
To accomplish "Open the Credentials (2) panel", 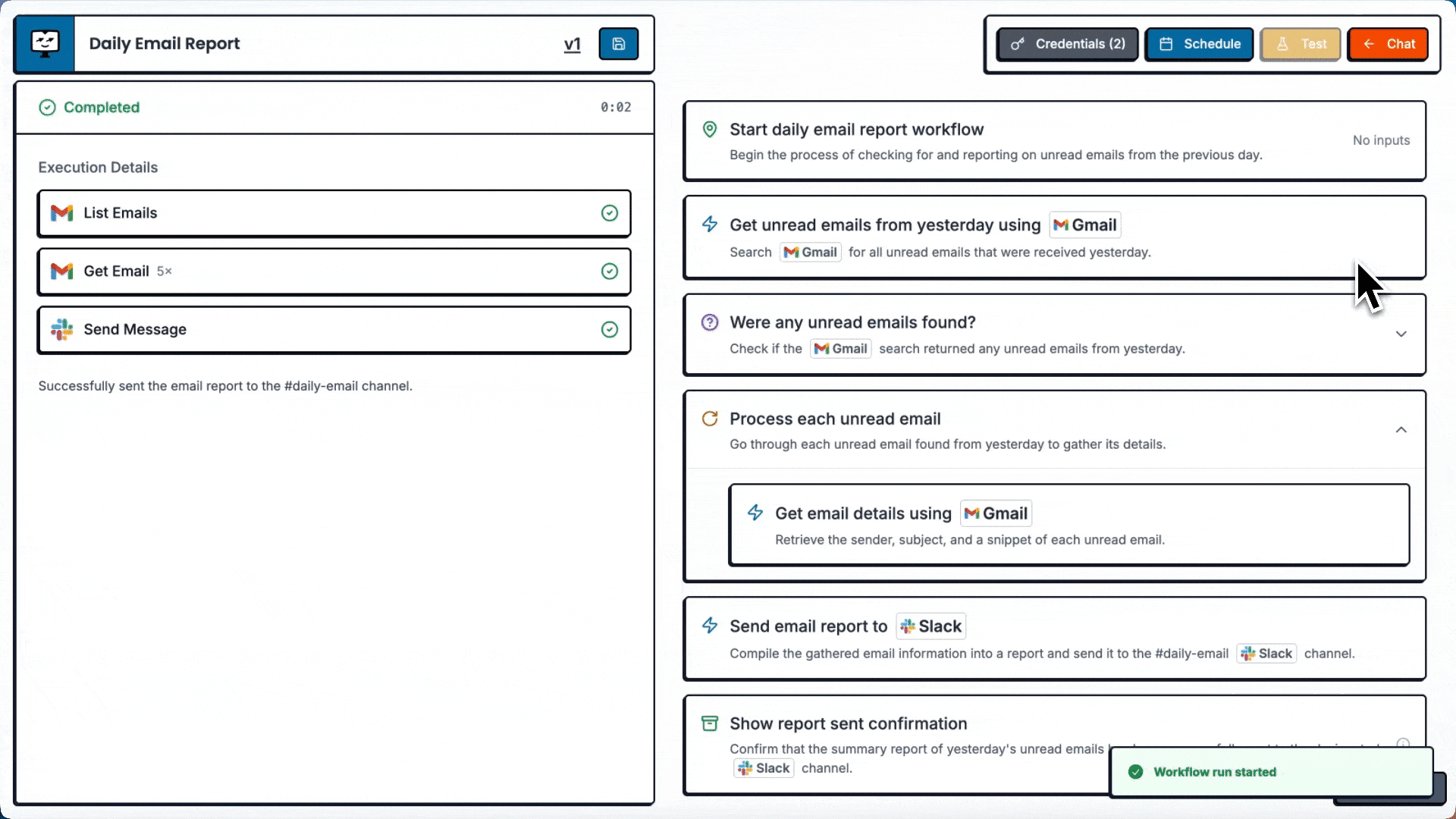I will pos(1068,44).
